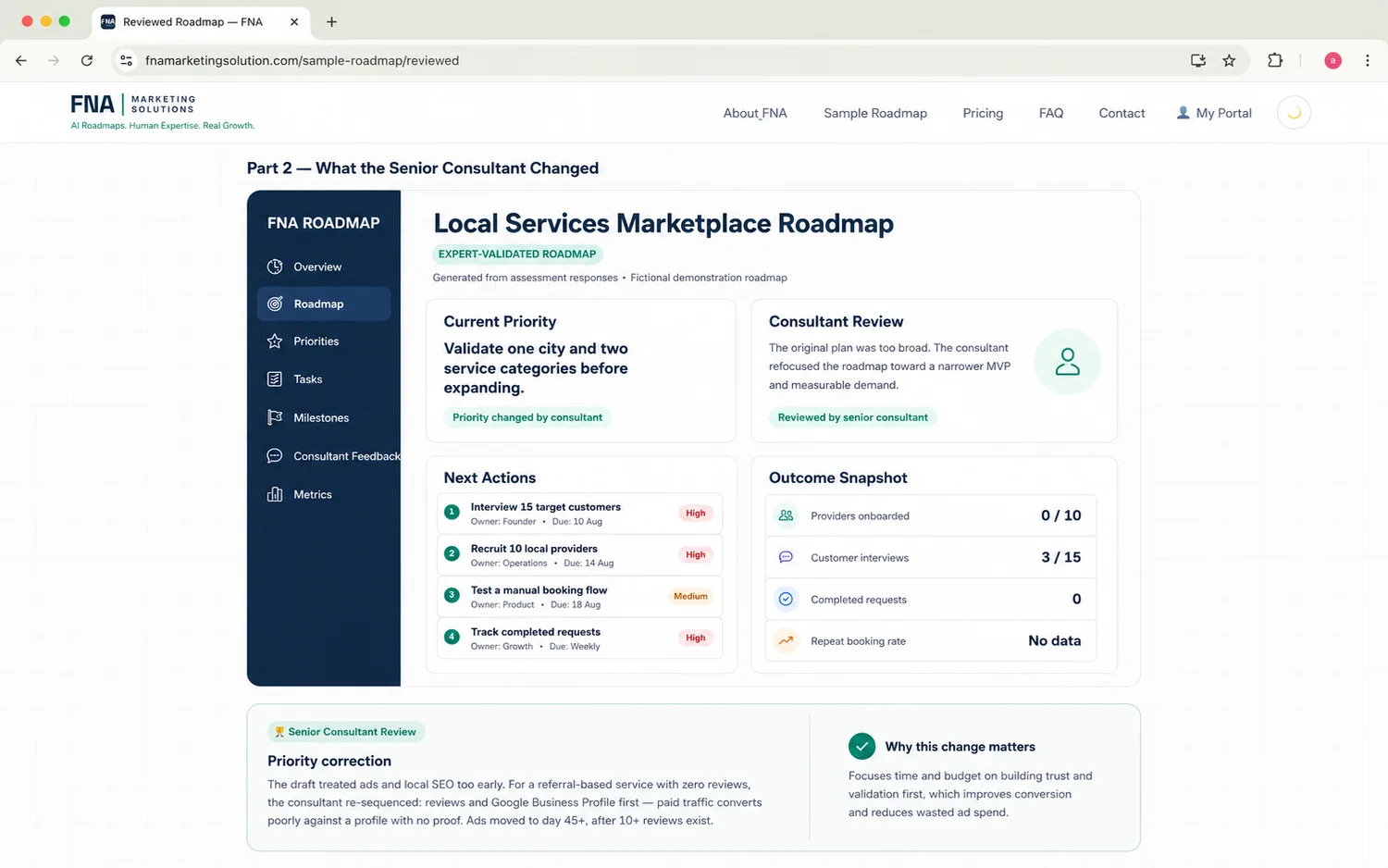Click the Roadmap target icon in sidebar
The height and width of the screenshot is (868, 1388).
click(275, 304)
